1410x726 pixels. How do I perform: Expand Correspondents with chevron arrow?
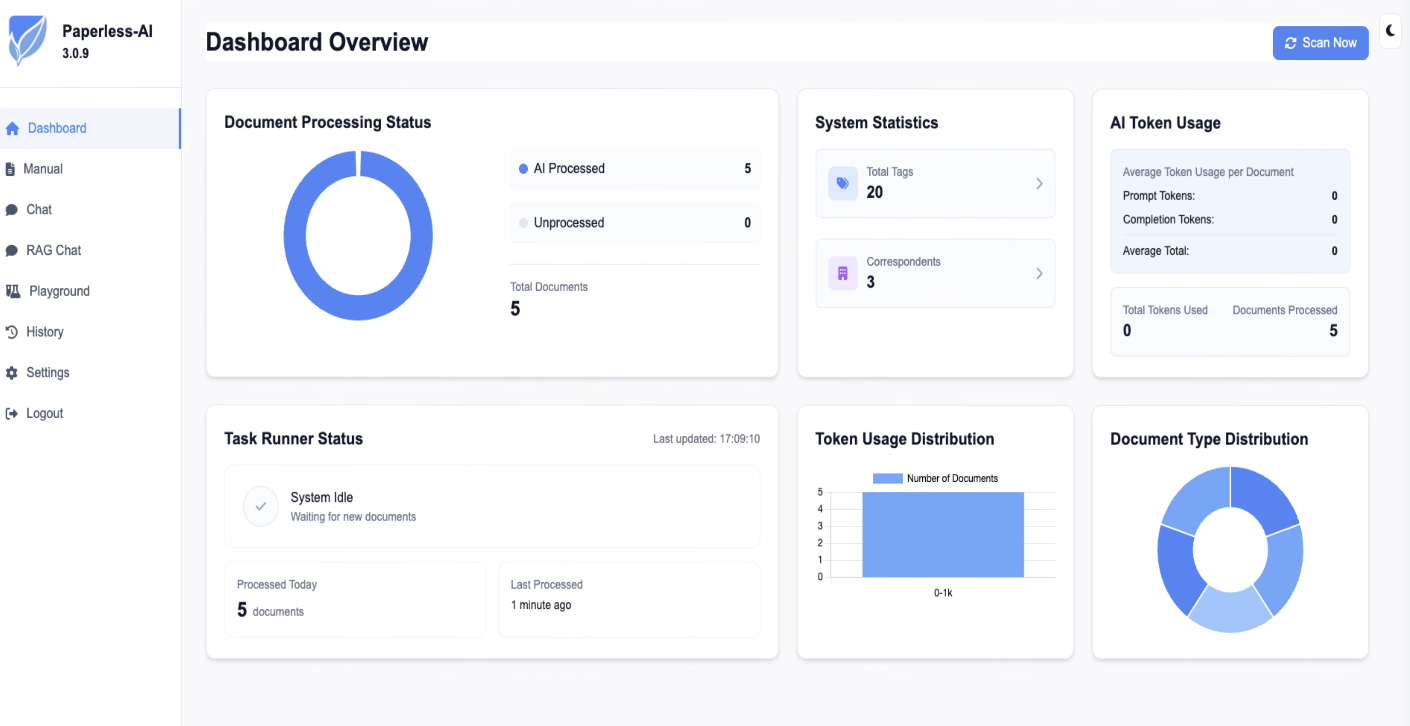pyautogui.click(x=1039, y=273)
